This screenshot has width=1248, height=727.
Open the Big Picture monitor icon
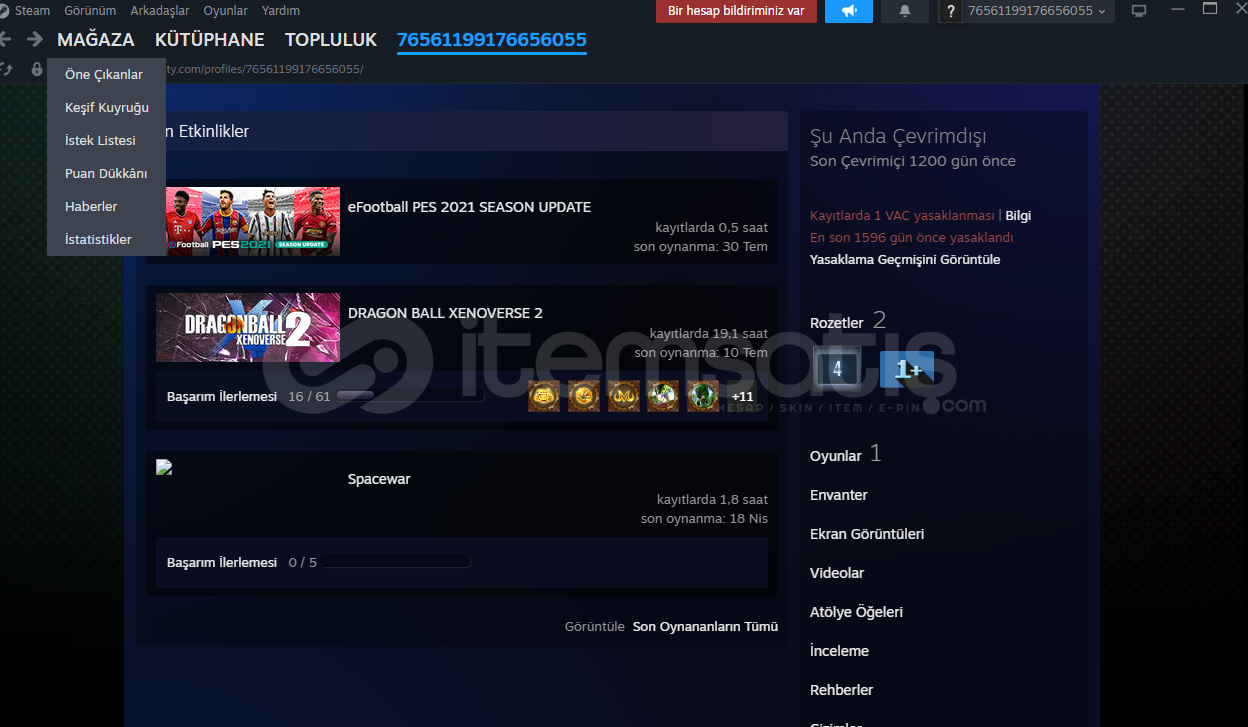[x=1138, y=11]
